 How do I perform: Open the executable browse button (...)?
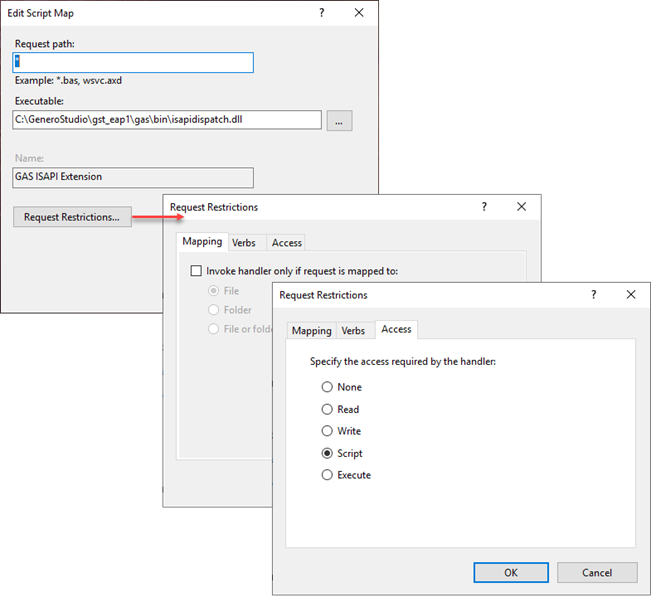click(x=339, y=120)
